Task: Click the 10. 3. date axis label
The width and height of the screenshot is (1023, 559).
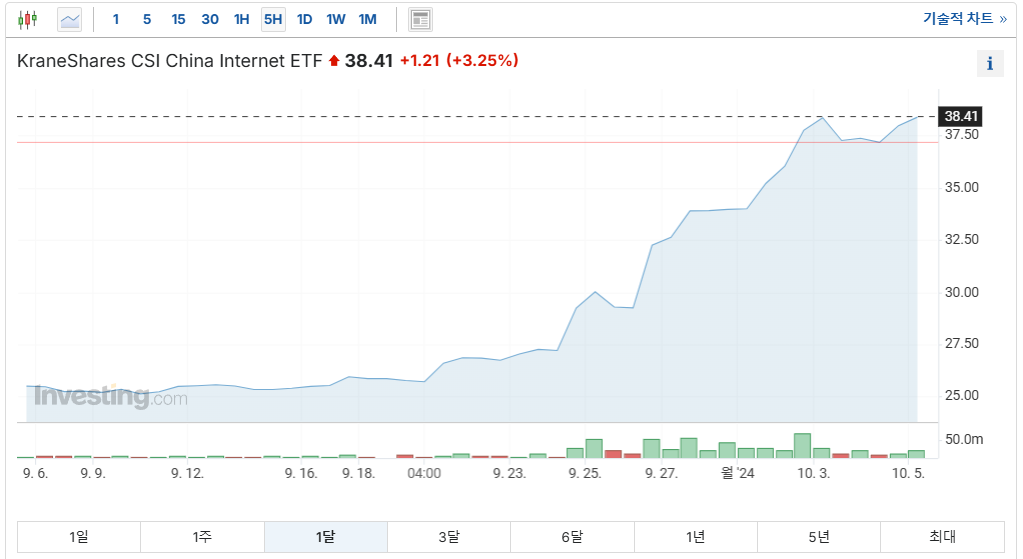Action: click(x=814, y=474)
